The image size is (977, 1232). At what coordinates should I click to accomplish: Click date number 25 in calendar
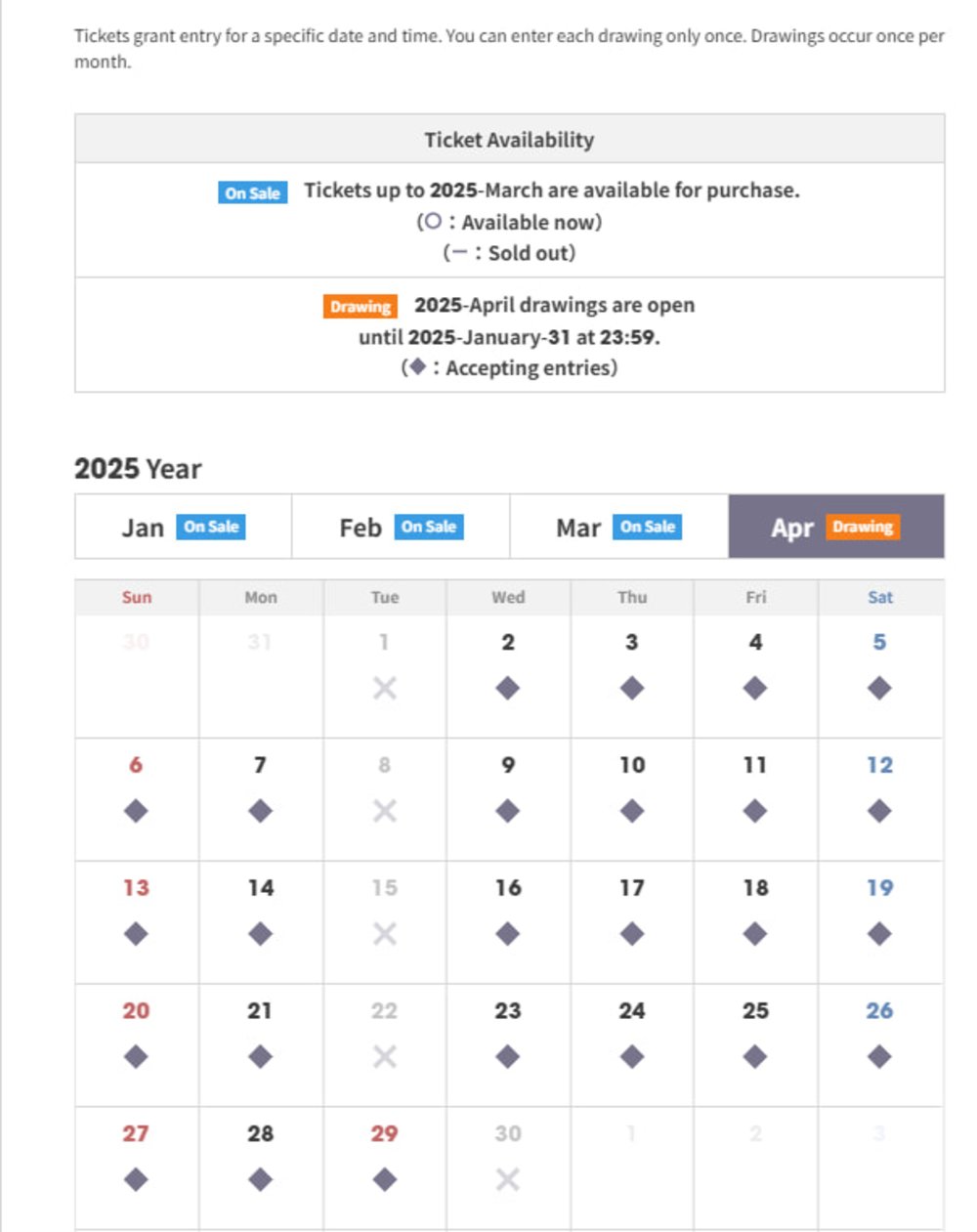(x=755, y=1011)
